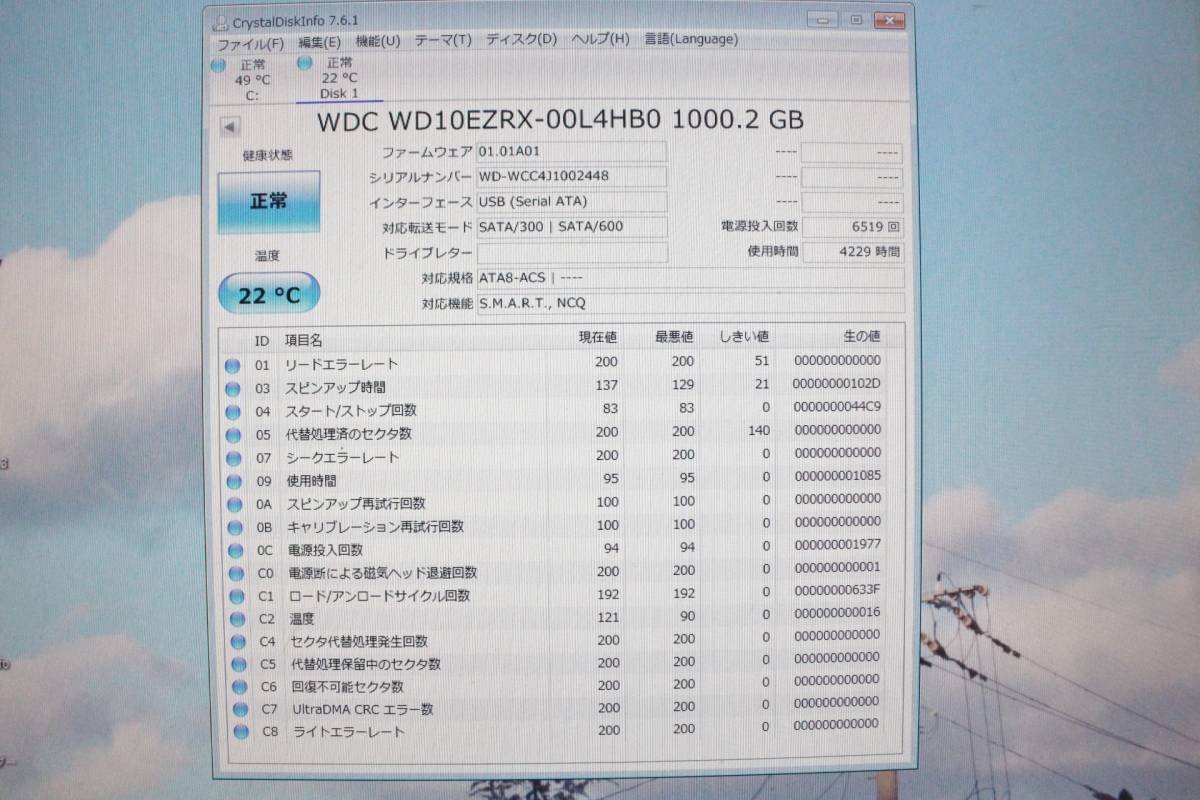Image resolution: width=1200 pixels, height=800 pixels.
Task: Click raw value 00000000633F
Action: point(836,590)
